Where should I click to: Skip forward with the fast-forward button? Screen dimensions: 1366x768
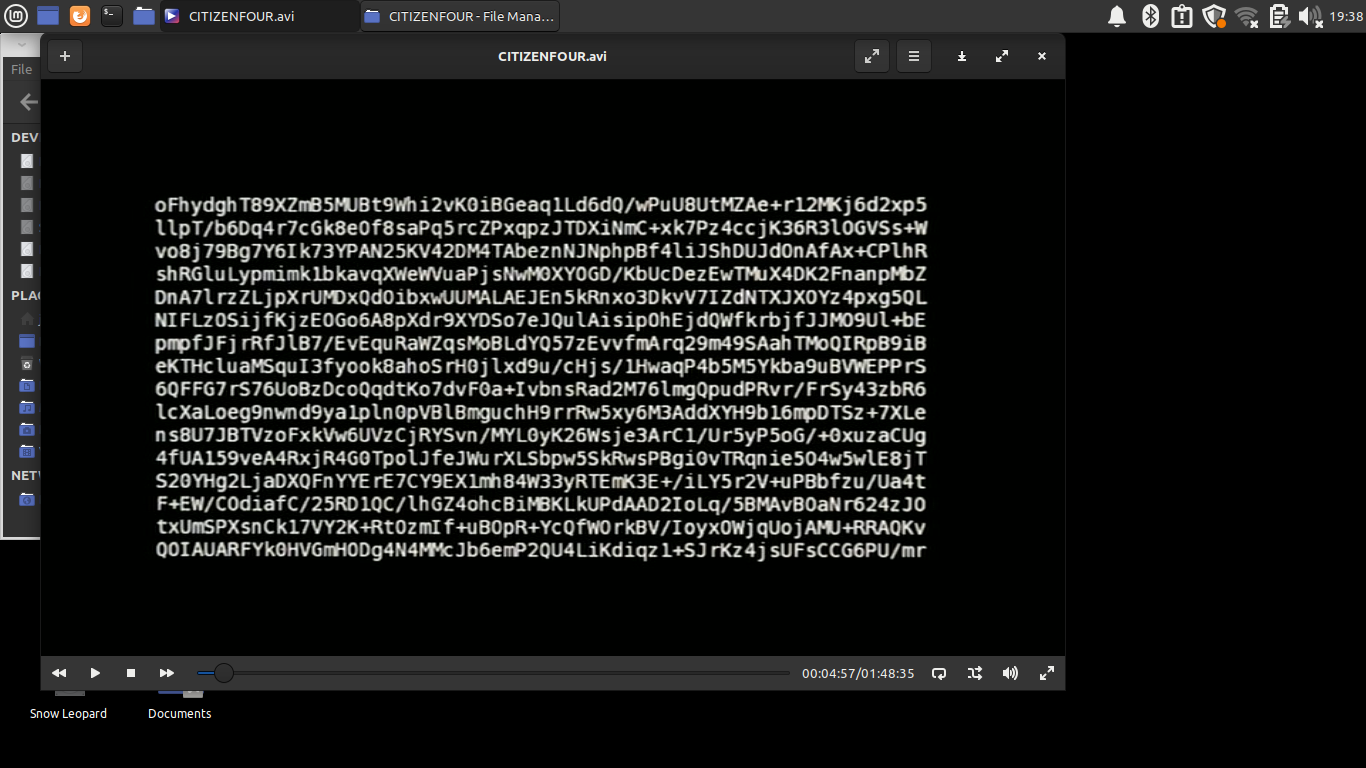pos(167,673)
